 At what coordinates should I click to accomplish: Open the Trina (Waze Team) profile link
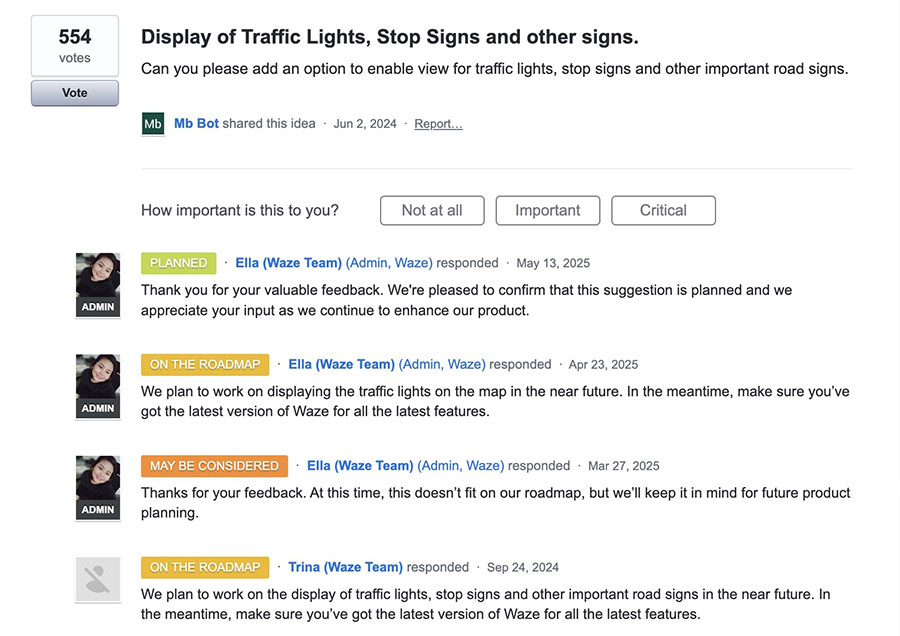[x=345, y=567]
